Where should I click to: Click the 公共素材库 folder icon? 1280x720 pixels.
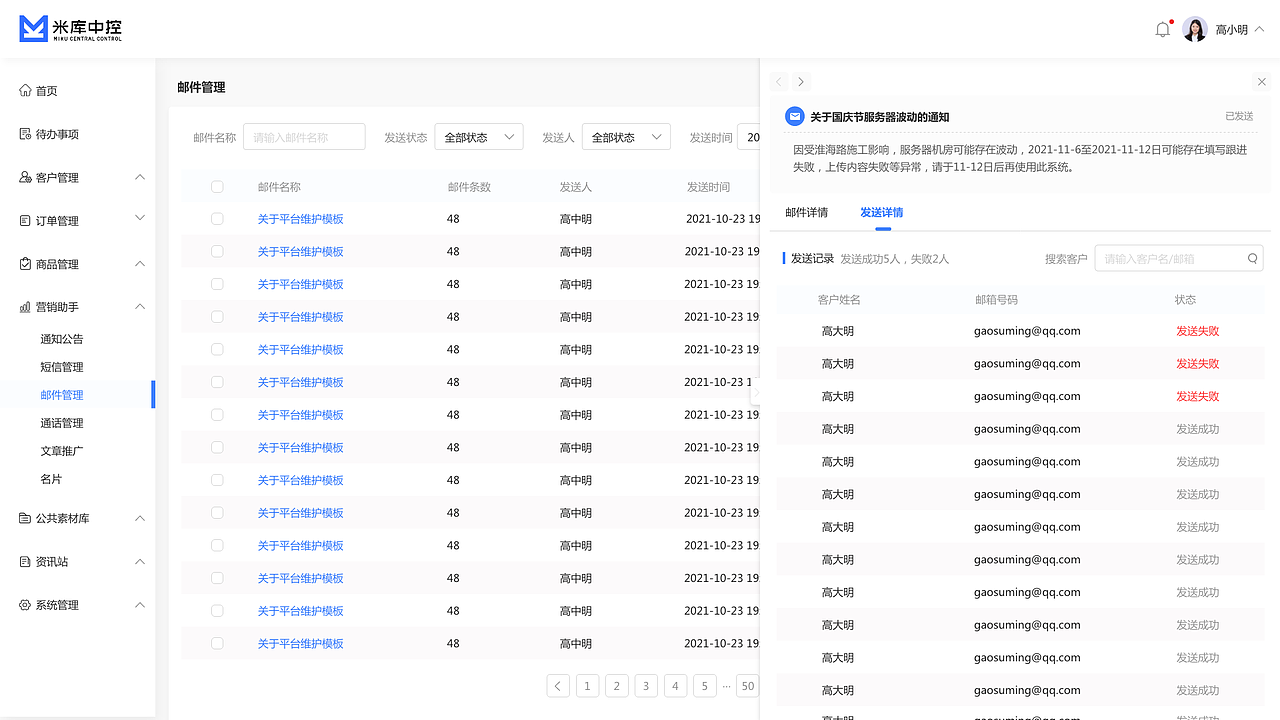[x=25, y=518]
